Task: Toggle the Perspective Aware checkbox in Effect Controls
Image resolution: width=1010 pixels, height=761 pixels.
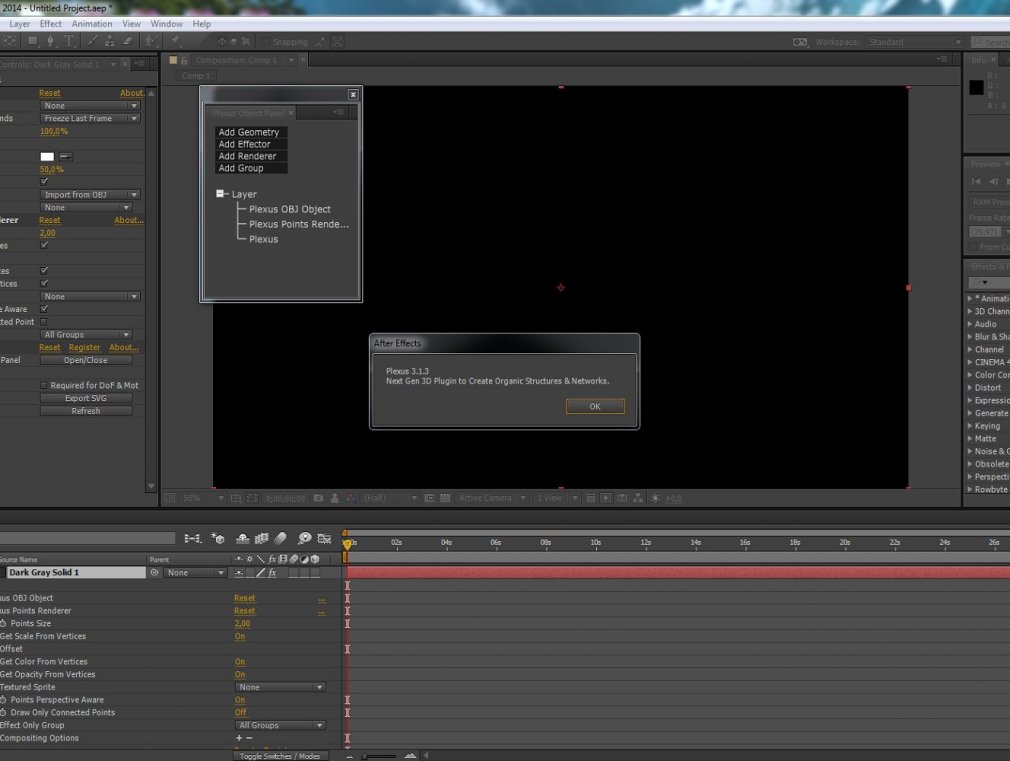Action: point(44,309)
